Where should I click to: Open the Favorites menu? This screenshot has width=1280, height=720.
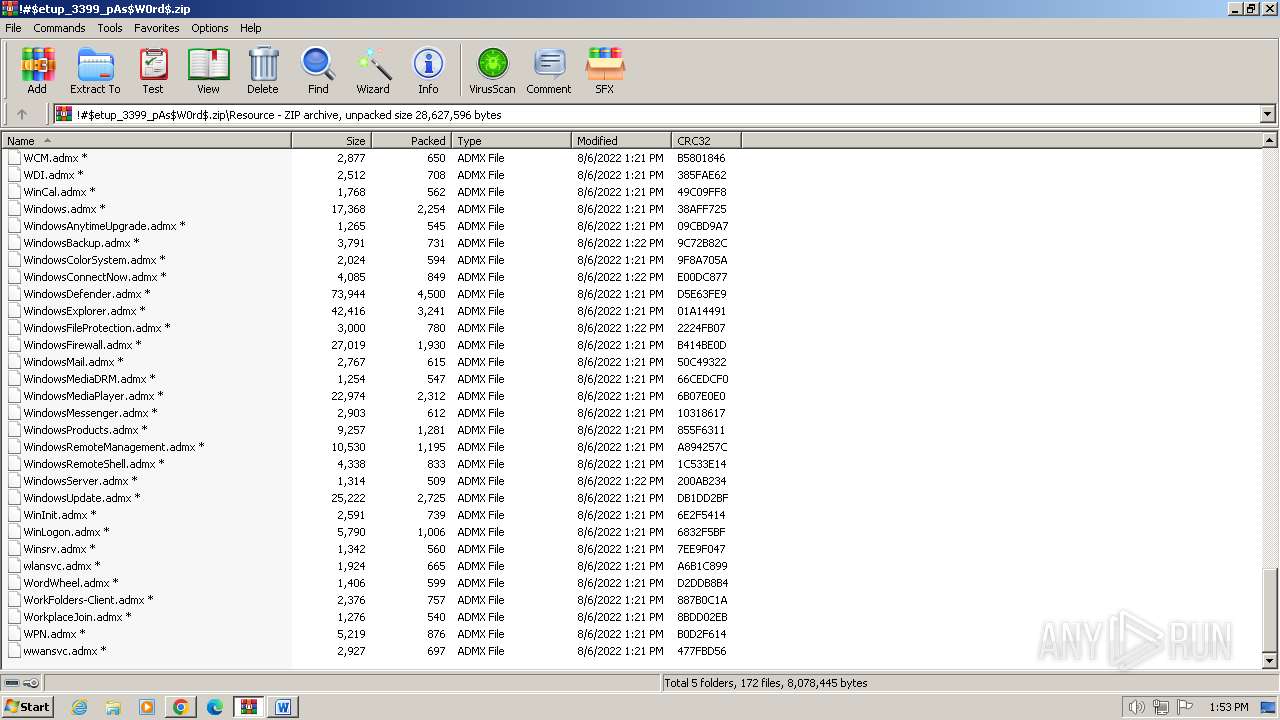[x=157, y=28]
